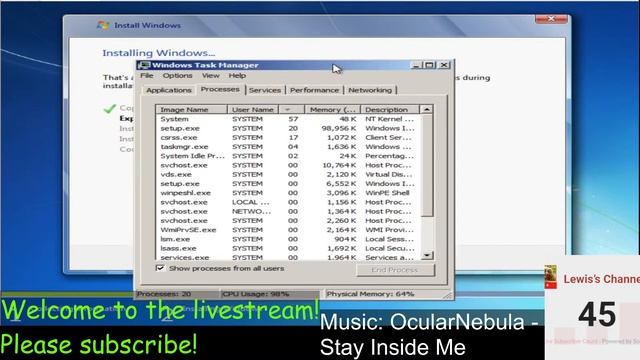The image size is (640, 360).
Task: Open the Options menu
Action: pyautogui.click(x=177, y=76)
